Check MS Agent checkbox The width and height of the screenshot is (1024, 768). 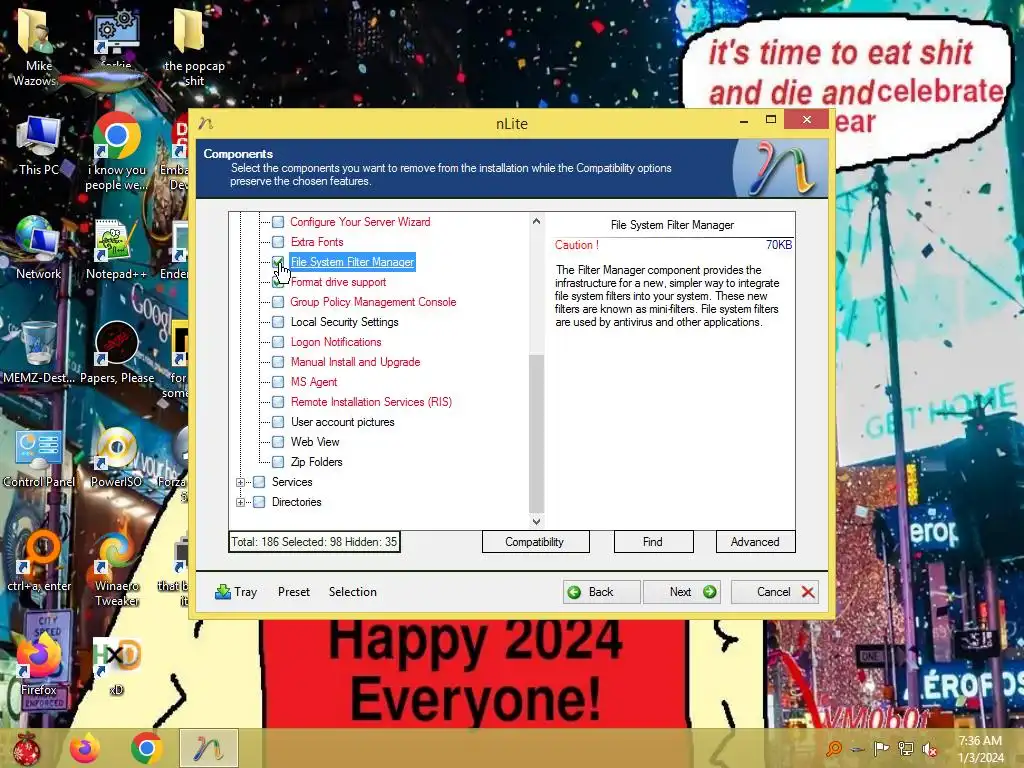(x=278, y=382)
